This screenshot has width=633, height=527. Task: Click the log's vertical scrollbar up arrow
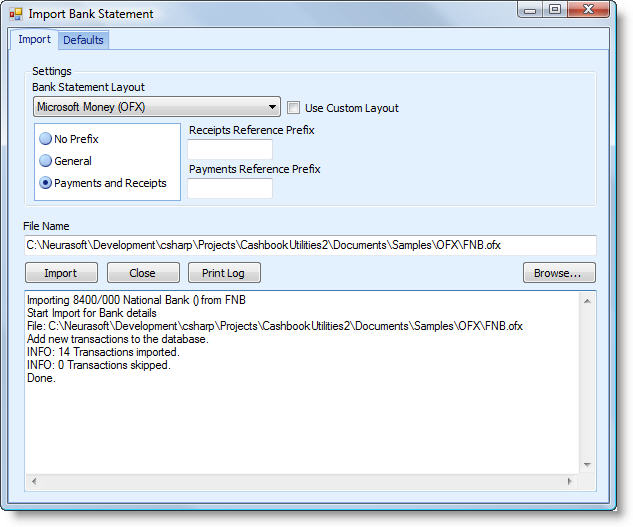pos(588,300)
